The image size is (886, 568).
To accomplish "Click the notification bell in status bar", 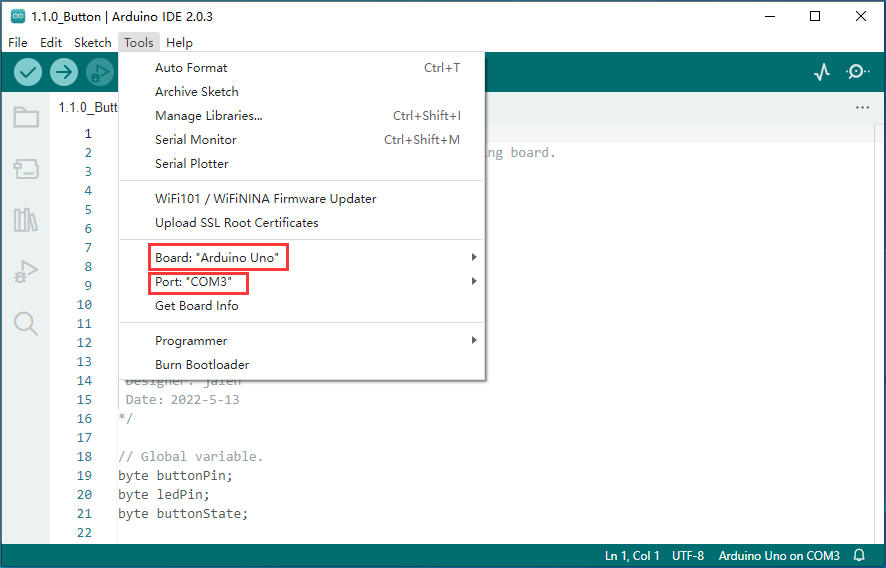I will pos(859,556).
